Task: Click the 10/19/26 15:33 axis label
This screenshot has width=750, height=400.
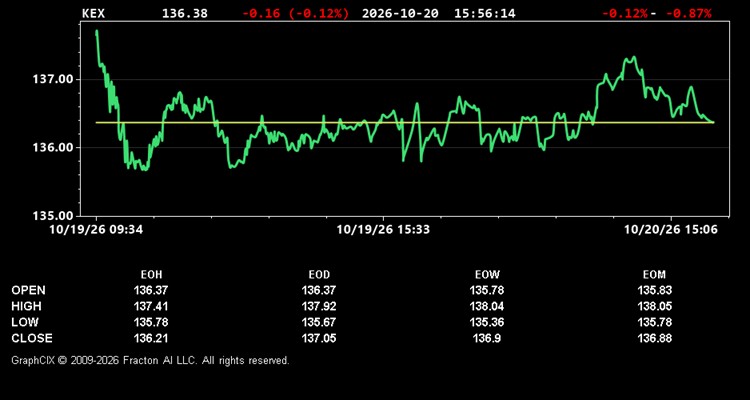Action: coord(383,230)
